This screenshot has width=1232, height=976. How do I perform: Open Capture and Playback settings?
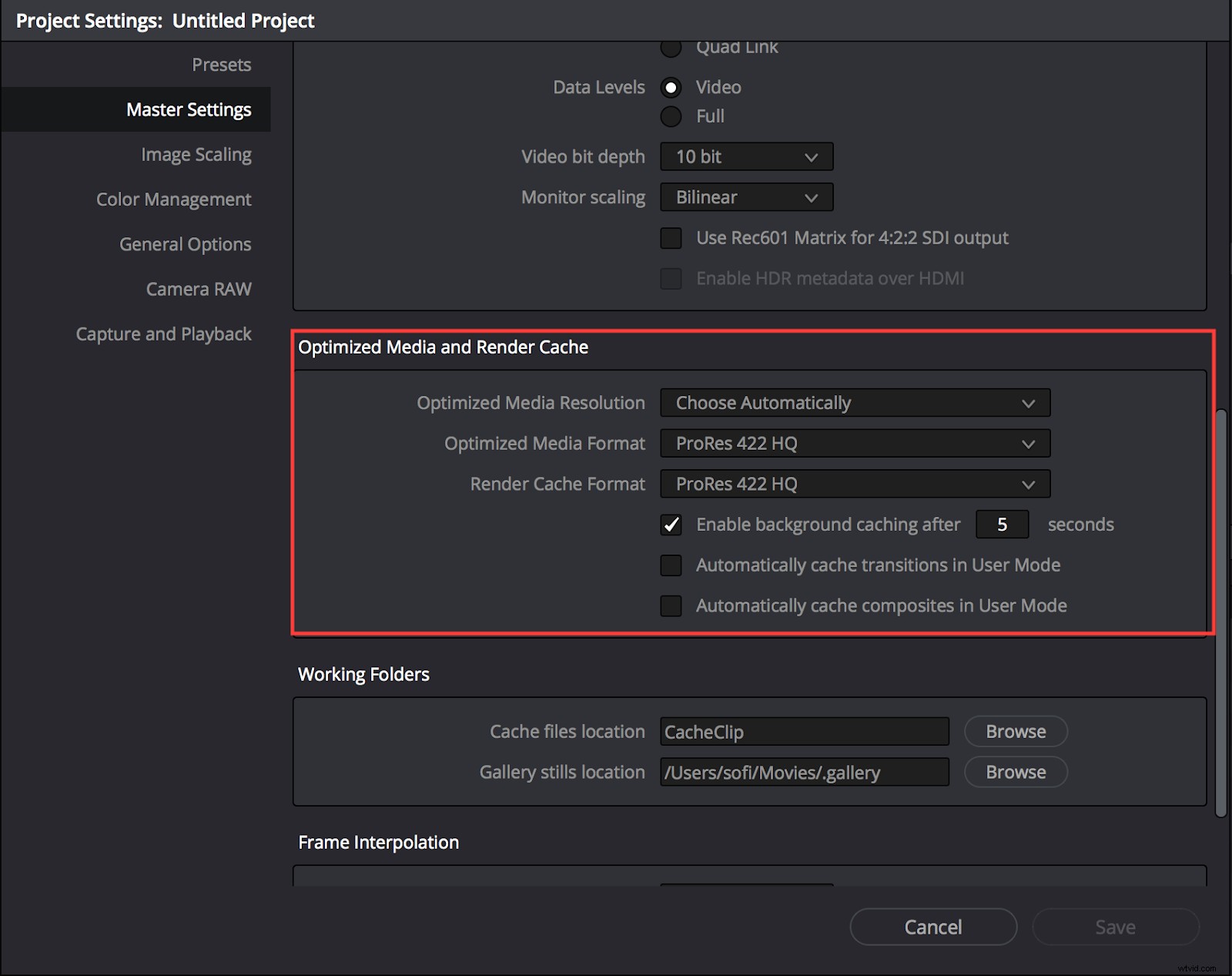(x=164, y=334)
